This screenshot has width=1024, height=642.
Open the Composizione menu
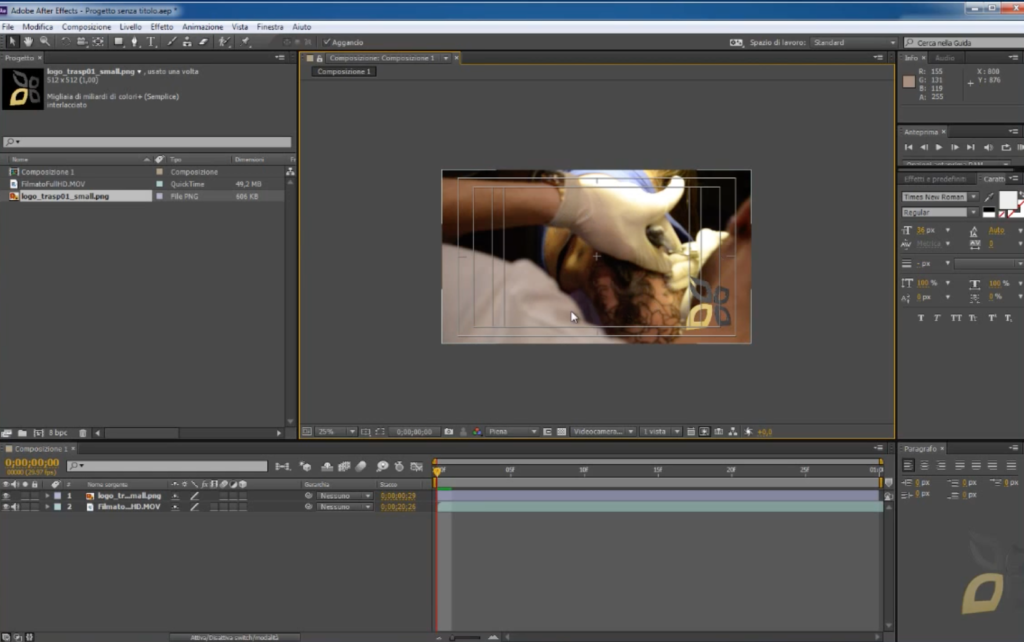point(86,27)
